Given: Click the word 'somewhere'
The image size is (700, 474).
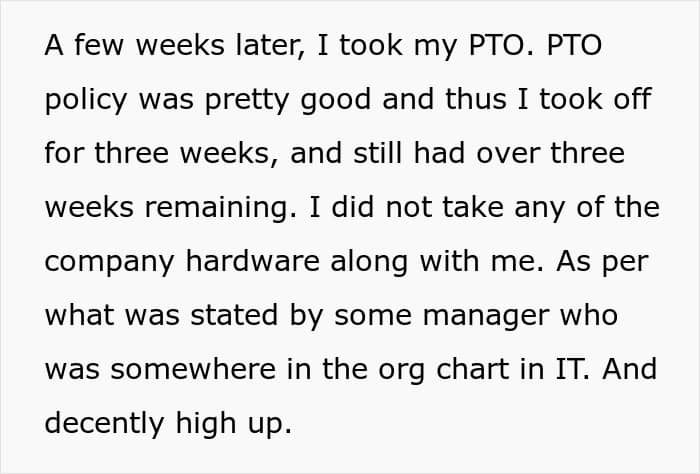Looking at the screenshot, I should pyautogui.click(x=193, y=369).
